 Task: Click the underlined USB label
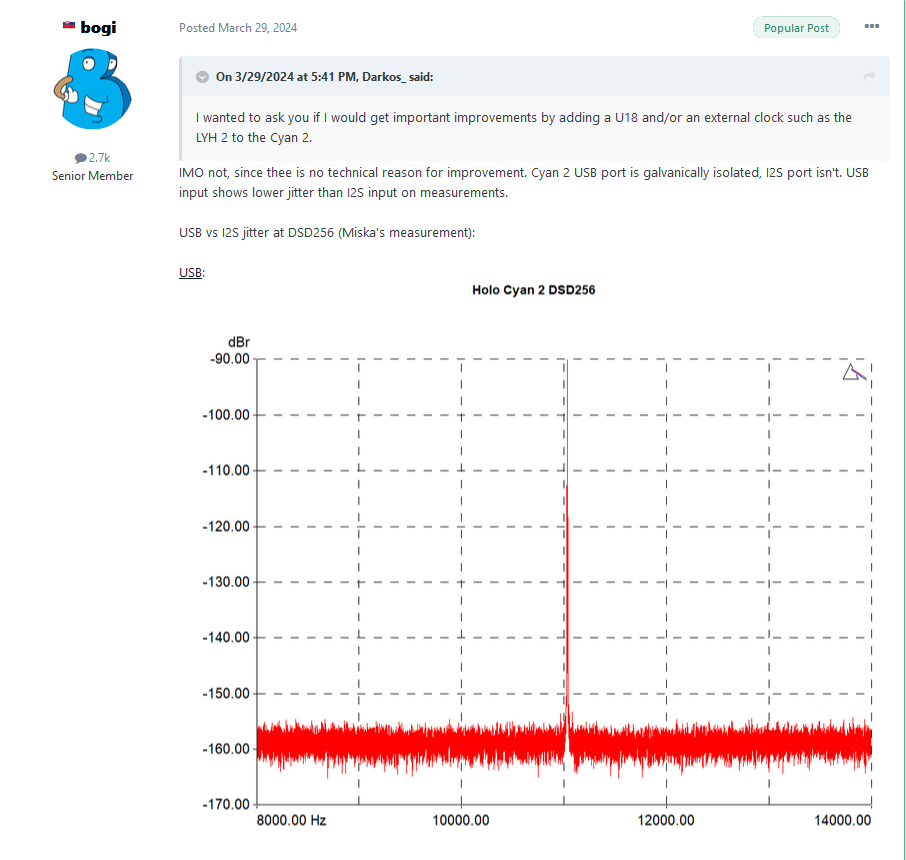[x=191, y=272]
